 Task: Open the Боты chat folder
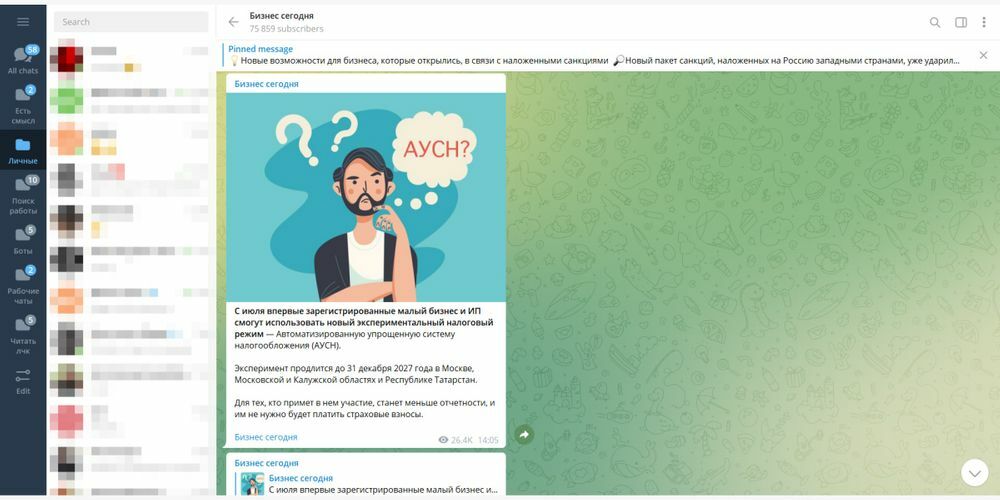23,240
